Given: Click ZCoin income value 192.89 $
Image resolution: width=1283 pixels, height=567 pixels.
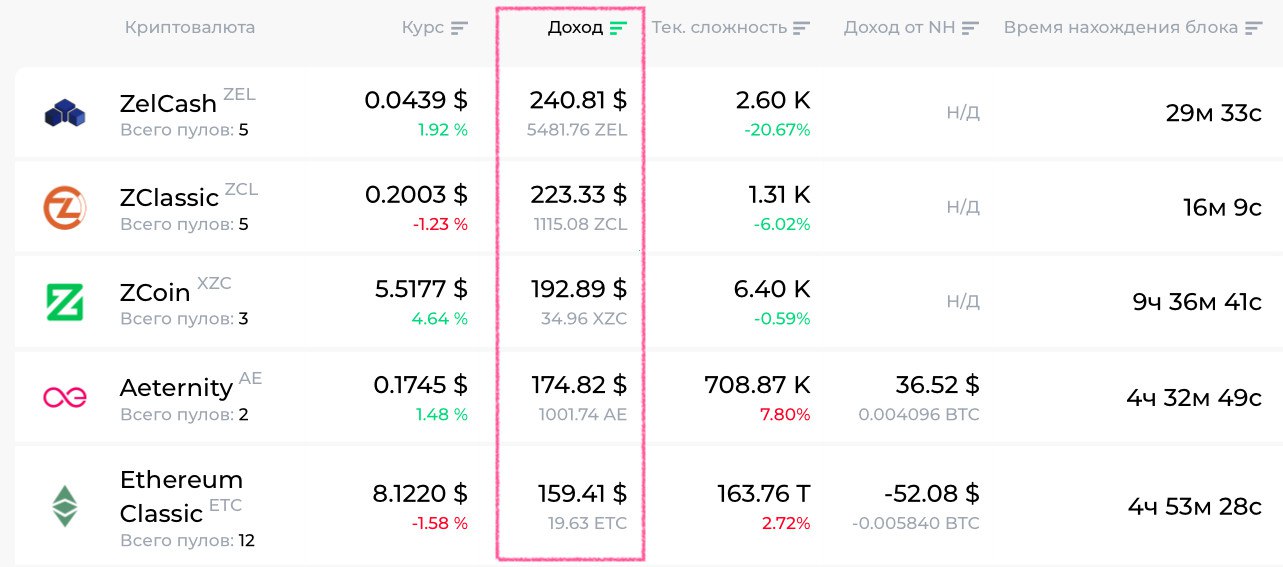Looking at the screenshot, I should (x=578, y=289).
